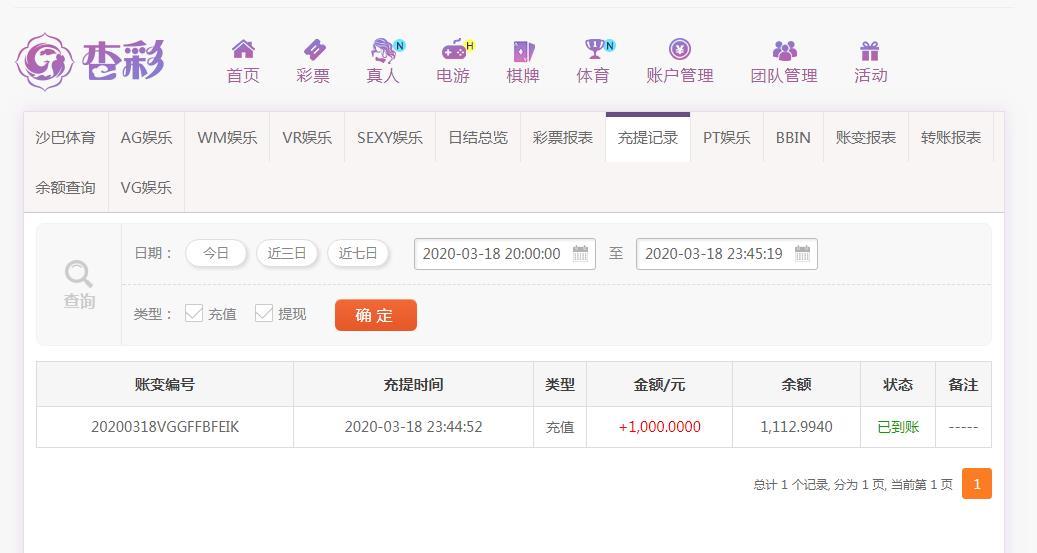Click the 状态 column header
The width and height of the screenshot is (1037, 553).
898,384
